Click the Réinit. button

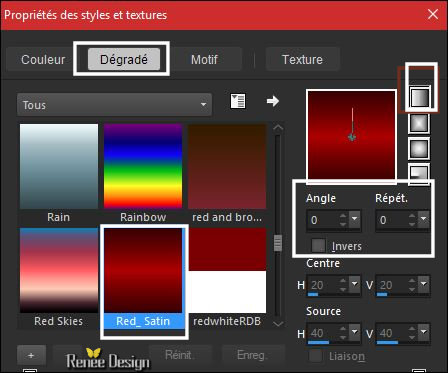(x=179, y=355)
